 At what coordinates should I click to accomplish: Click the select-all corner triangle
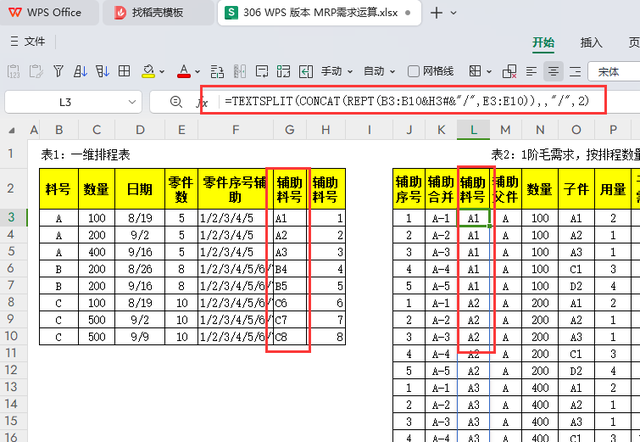(x=11, y=130)
